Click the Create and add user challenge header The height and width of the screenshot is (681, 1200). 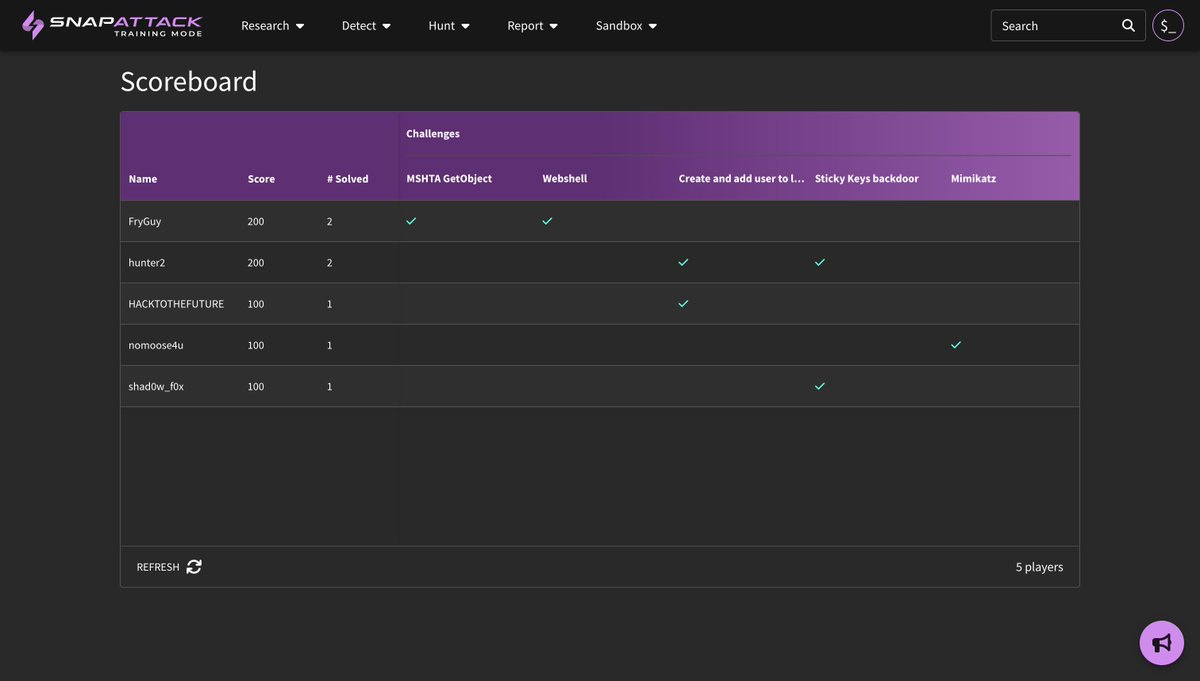pyautogui.click(x=741, y=179)
